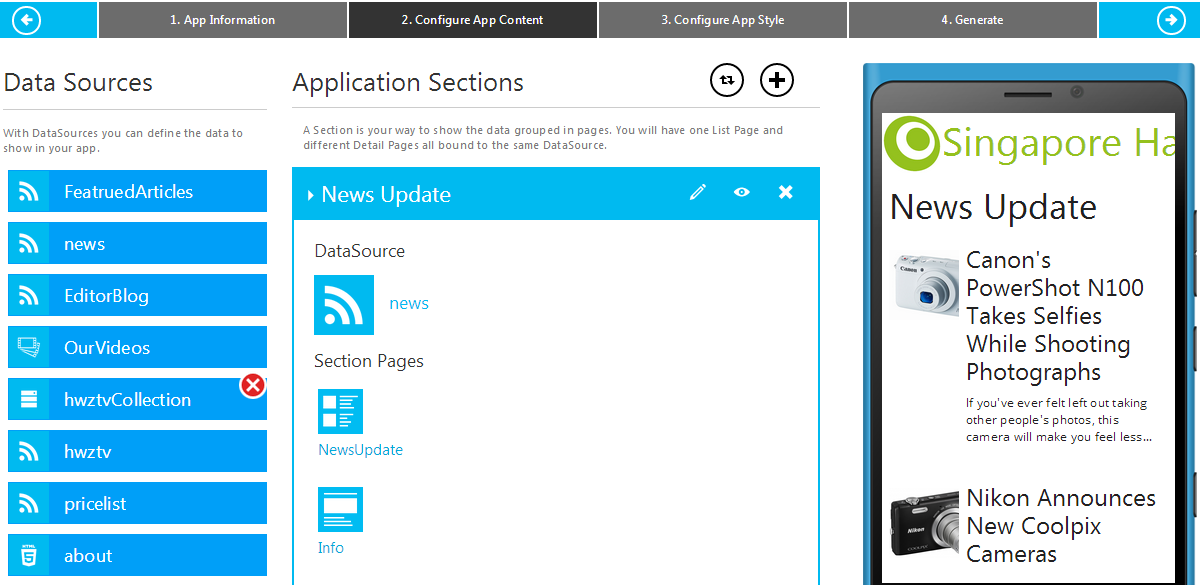Click the large RSS DataSource icon in section
The height and width of the screenshot is (585, 1200).
coord(344,305)
